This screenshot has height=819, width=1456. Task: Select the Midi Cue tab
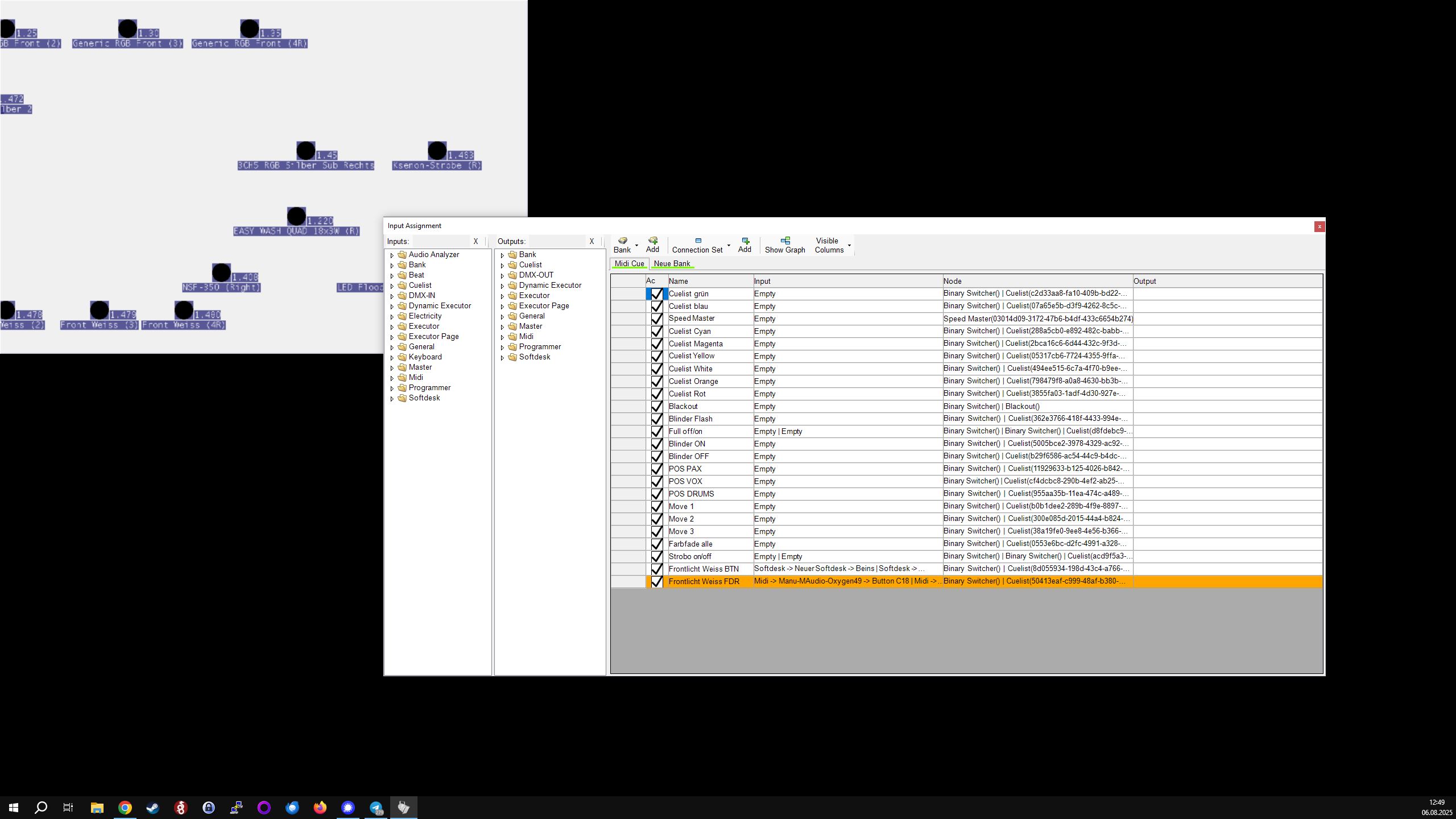pyautogui.click(x=629, y=264)
